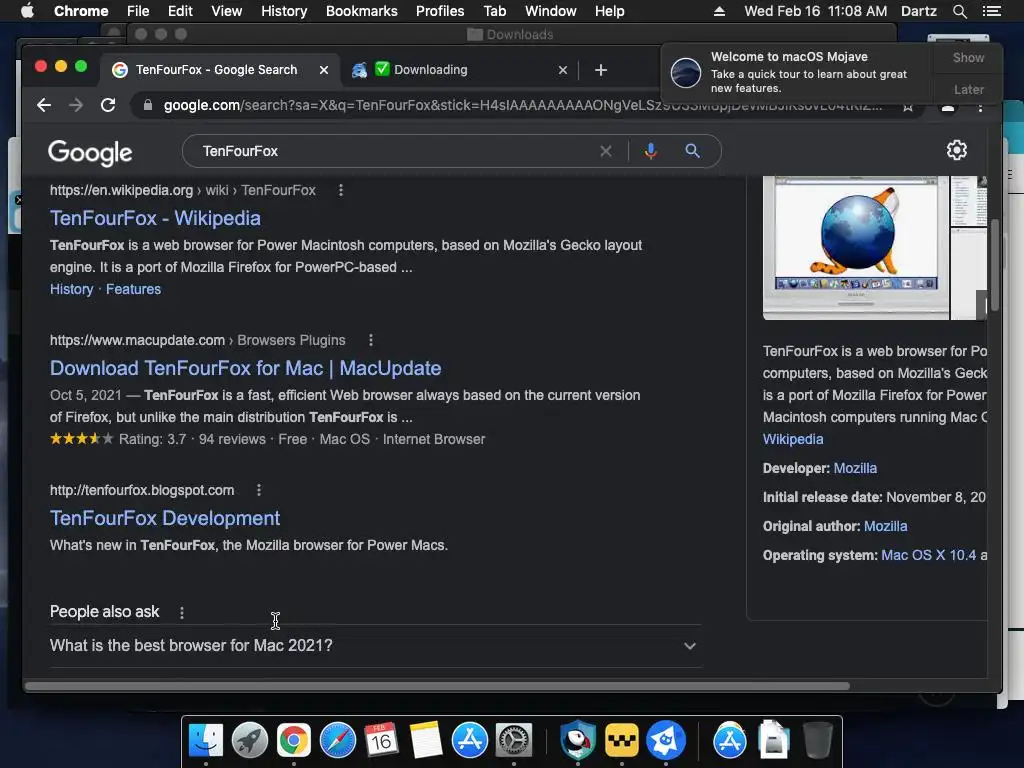Clear the search box with X
Image resolution: width=1024 pixels, height=768 pixels.
(605, 152)
